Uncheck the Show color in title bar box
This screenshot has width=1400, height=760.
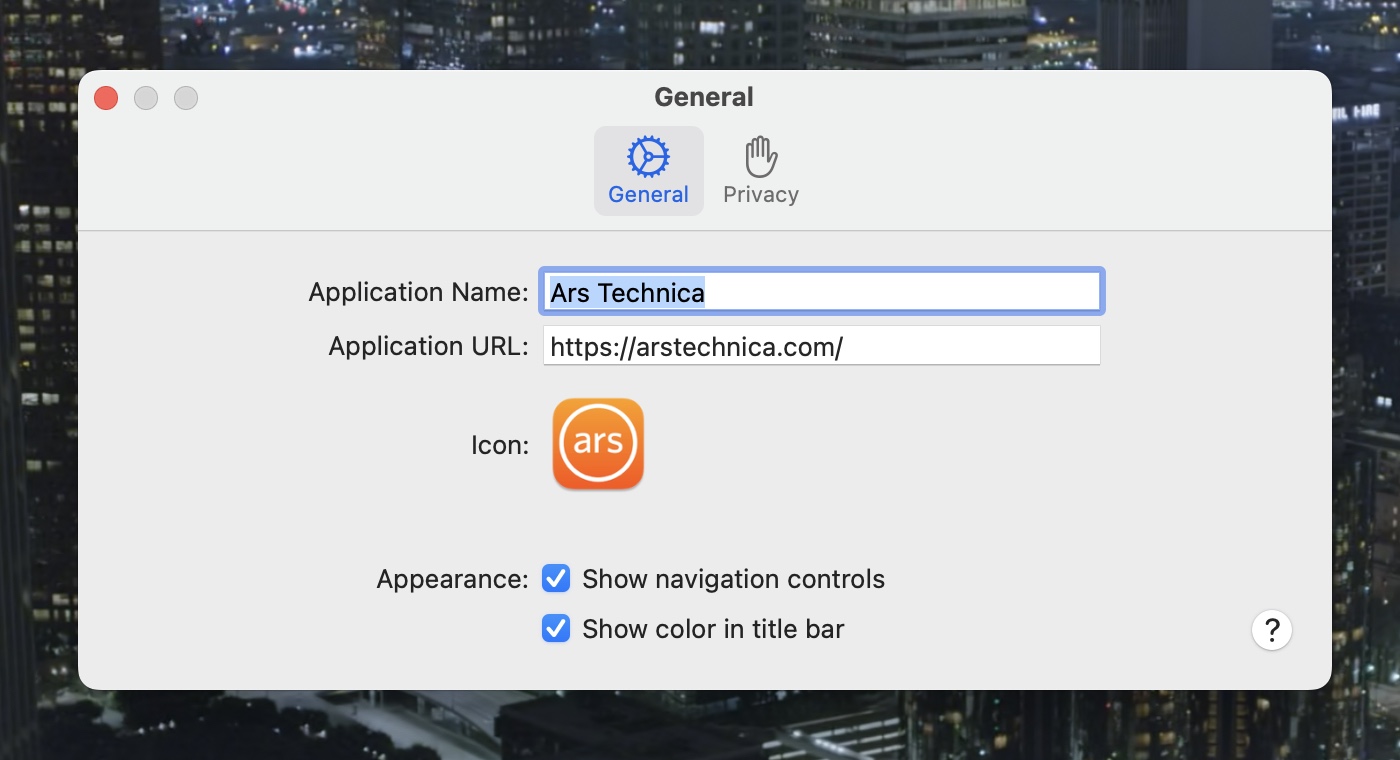click(x=556, y=629)
